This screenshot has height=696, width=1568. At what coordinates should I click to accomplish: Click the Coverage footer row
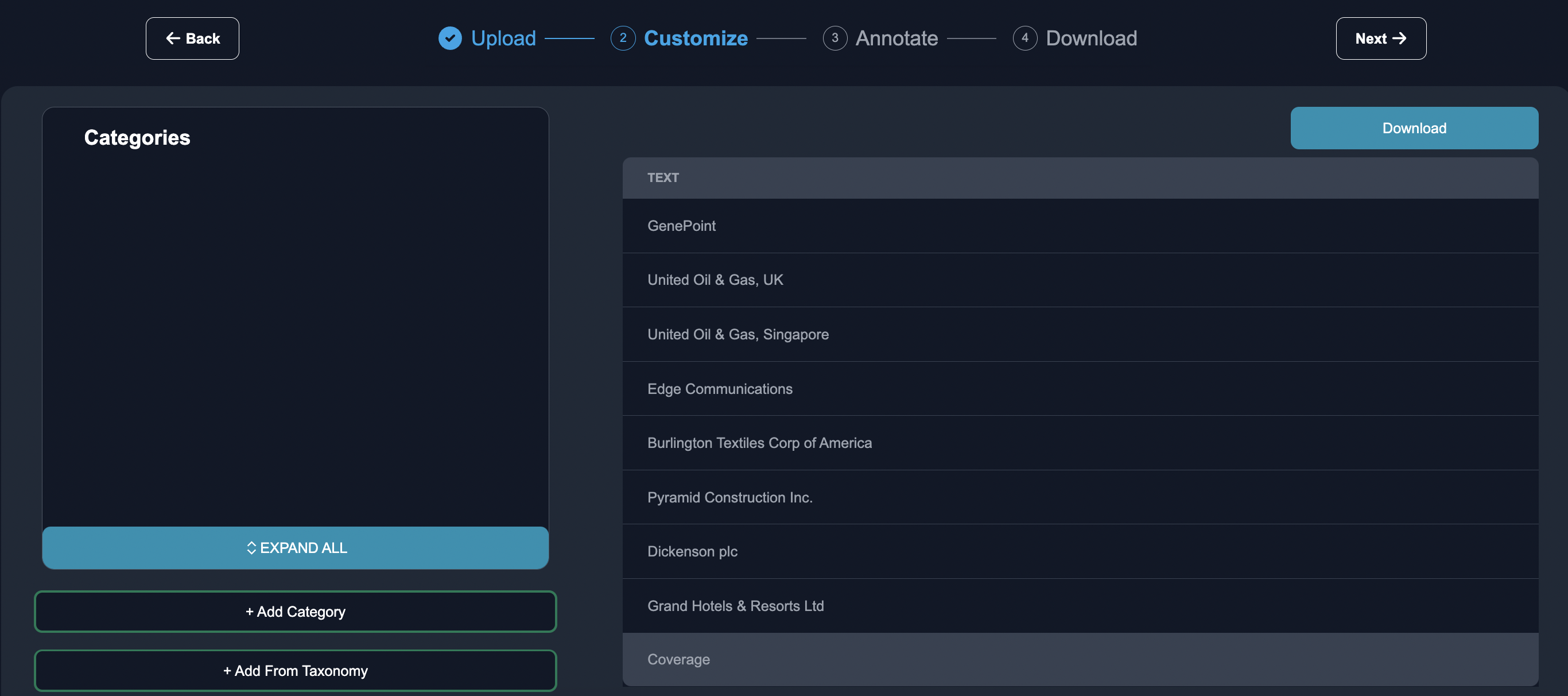coord(1080,659)
